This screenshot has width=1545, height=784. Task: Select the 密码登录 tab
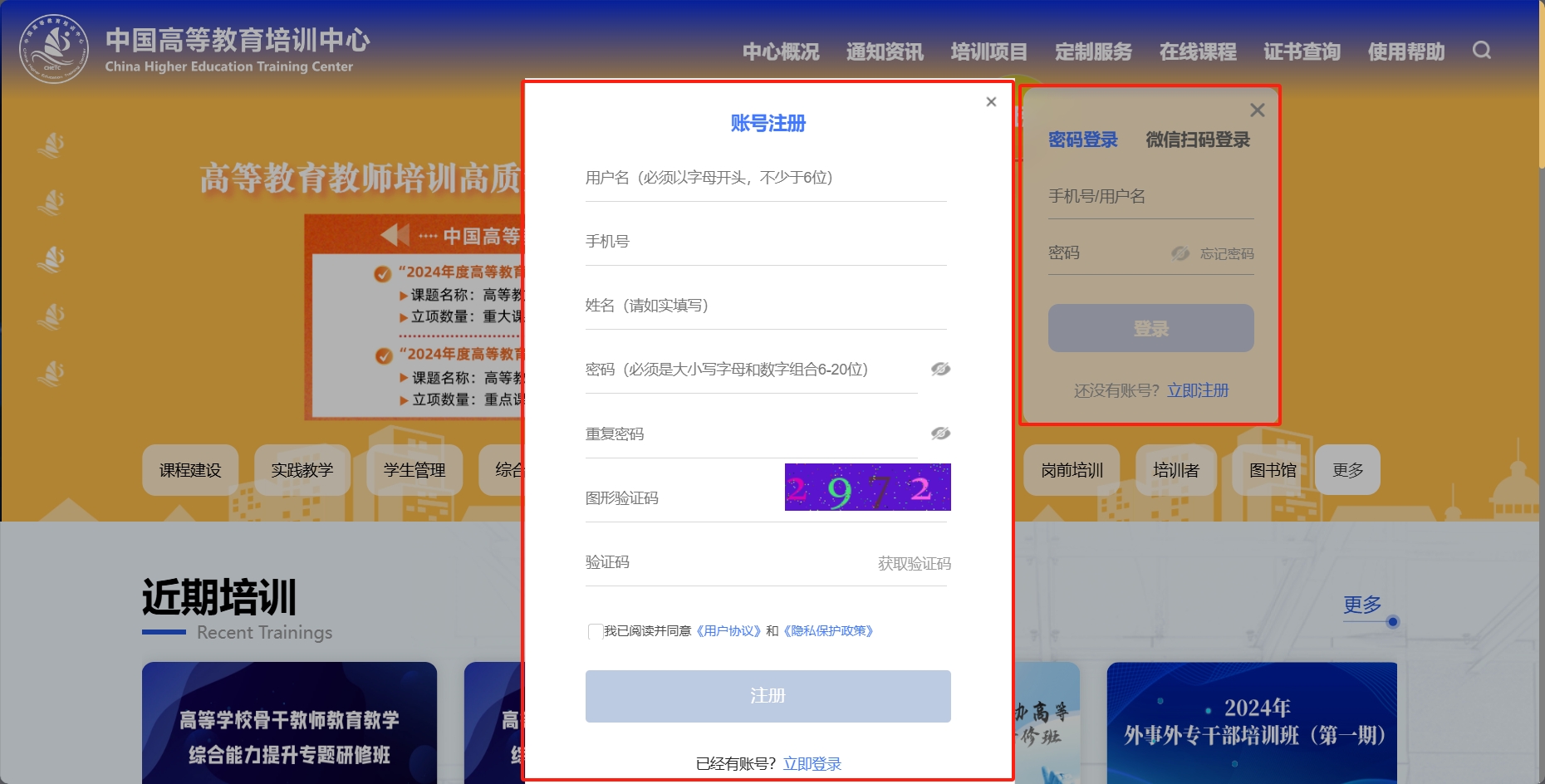click(1082, 140)
